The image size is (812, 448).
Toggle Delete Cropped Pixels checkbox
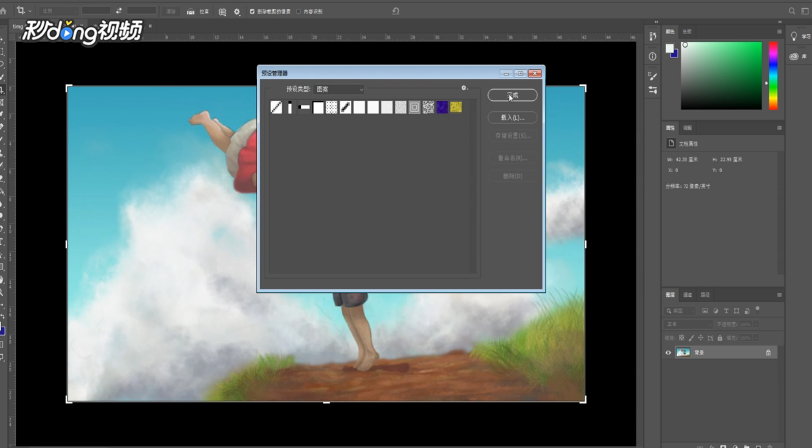[252, 11]
